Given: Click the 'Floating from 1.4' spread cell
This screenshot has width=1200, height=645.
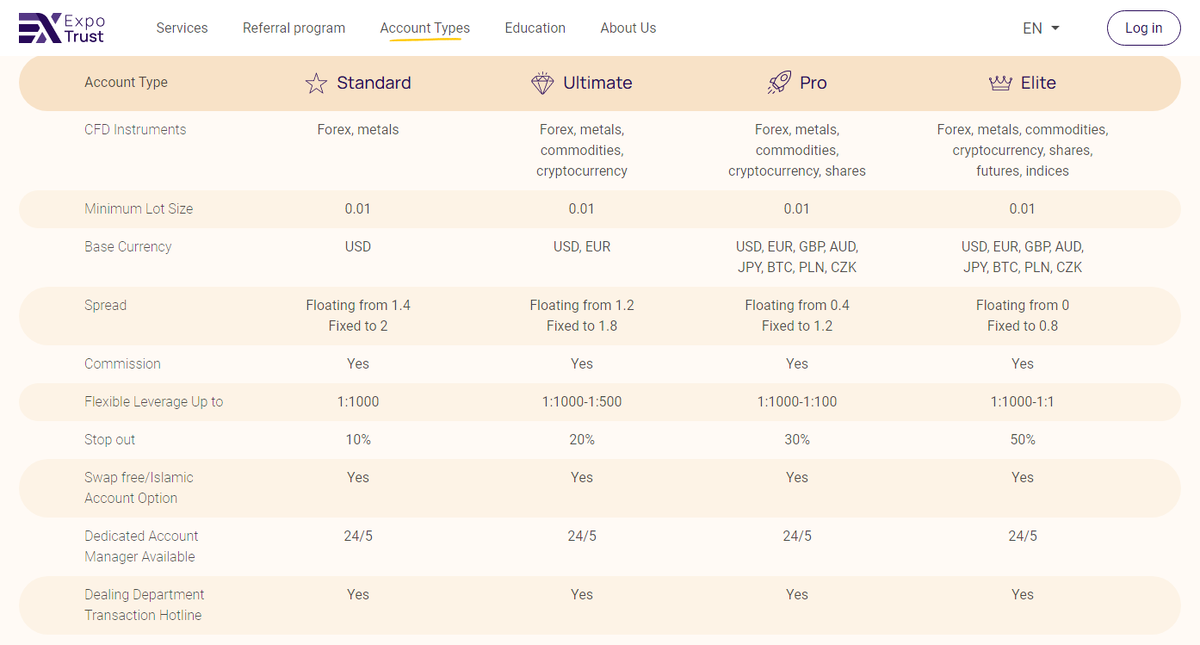Looking at the screenshot, I should click(358, 305).
